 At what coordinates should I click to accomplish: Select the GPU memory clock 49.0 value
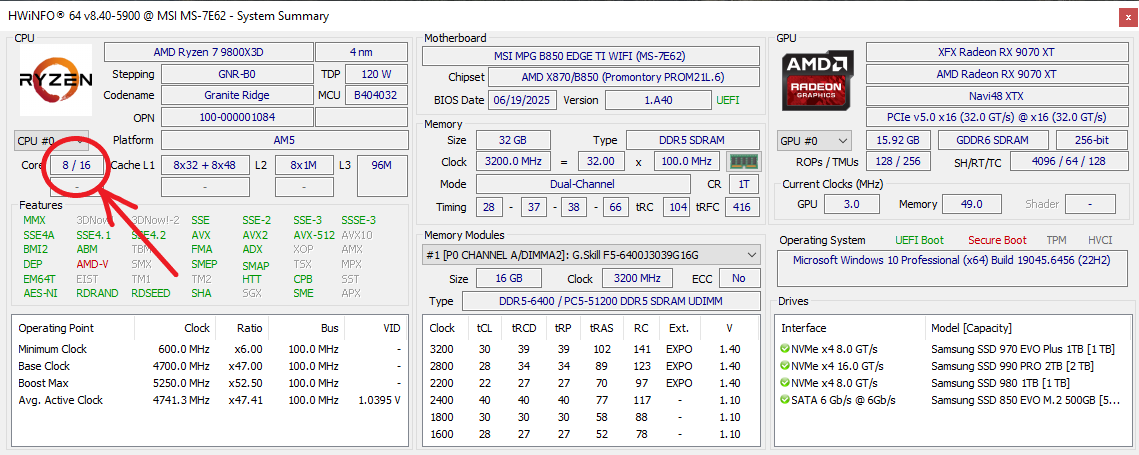pos(971,204)
